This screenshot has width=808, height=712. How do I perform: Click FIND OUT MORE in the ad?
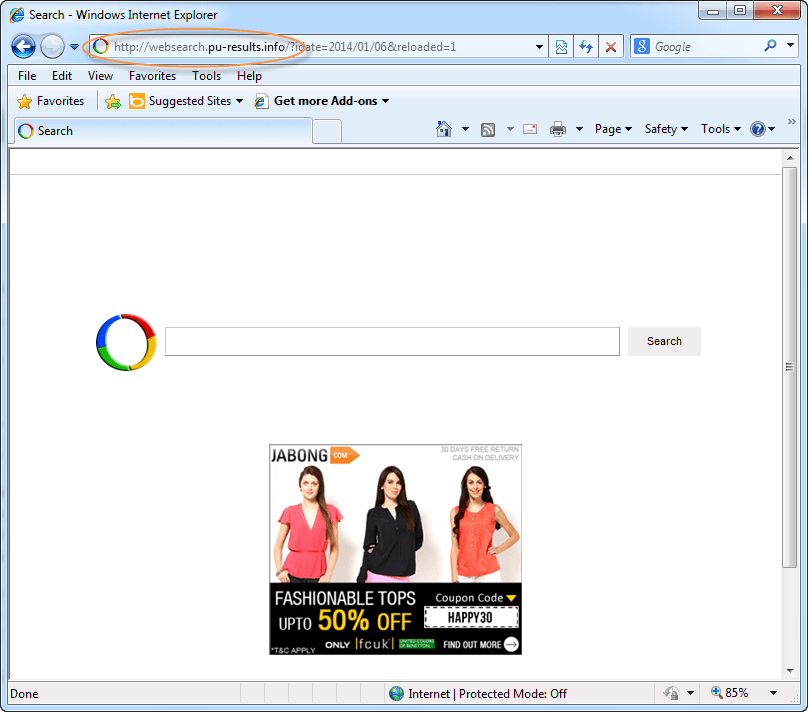[480, 645]
